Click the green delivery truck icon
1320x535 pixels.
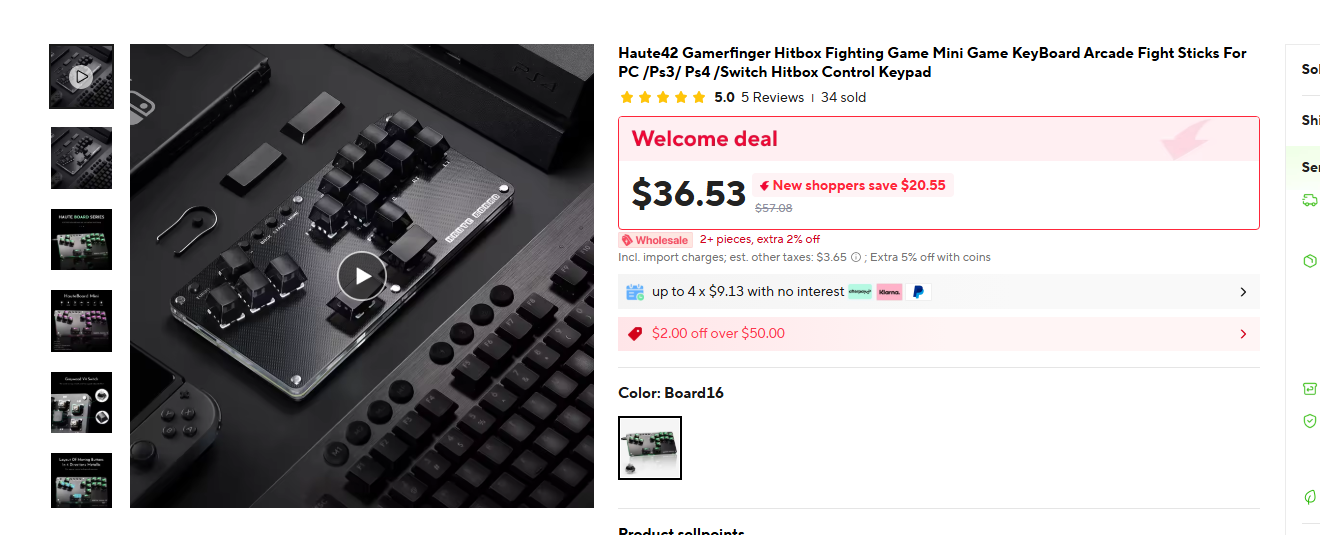tap(1309, 200)
